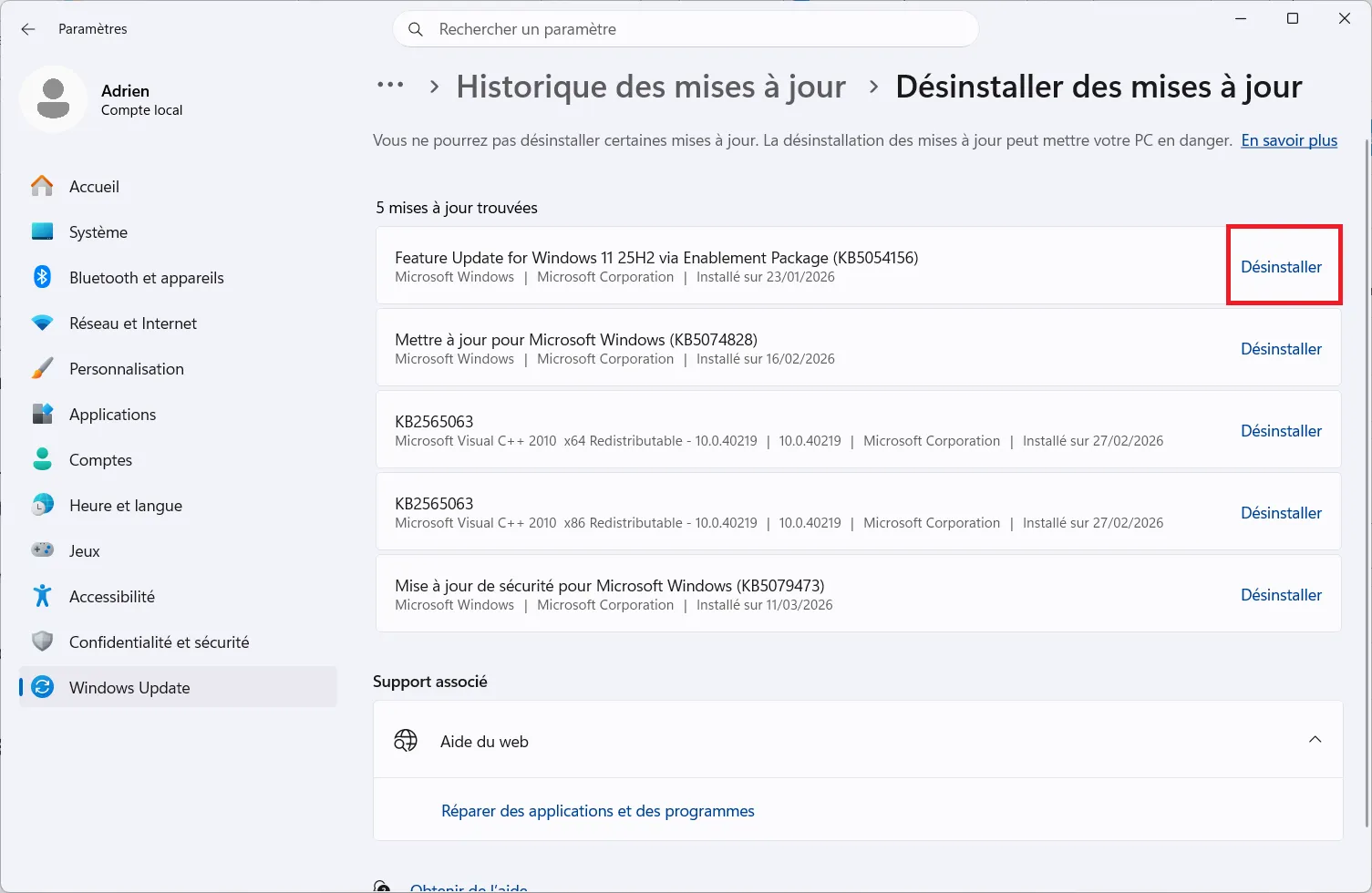Open the En savoir plus link
Screen dimensions: 1372x893
point(1288,140)
